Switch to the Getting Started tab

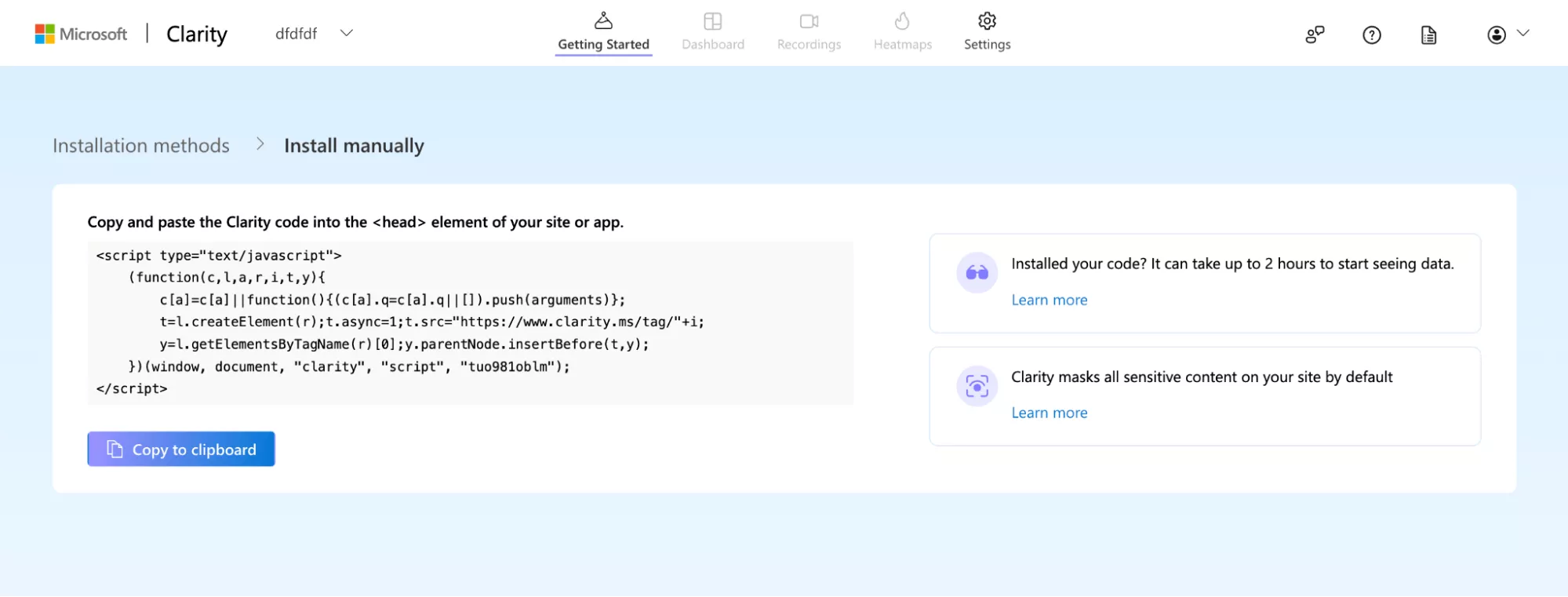tap(603, 45)
